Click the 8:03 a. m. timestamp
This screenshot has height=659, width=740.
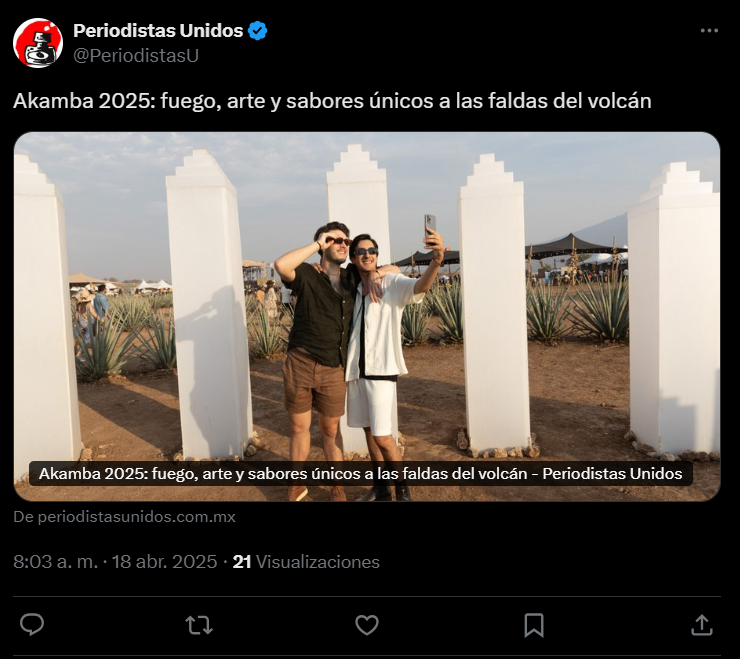coord(55,562)
